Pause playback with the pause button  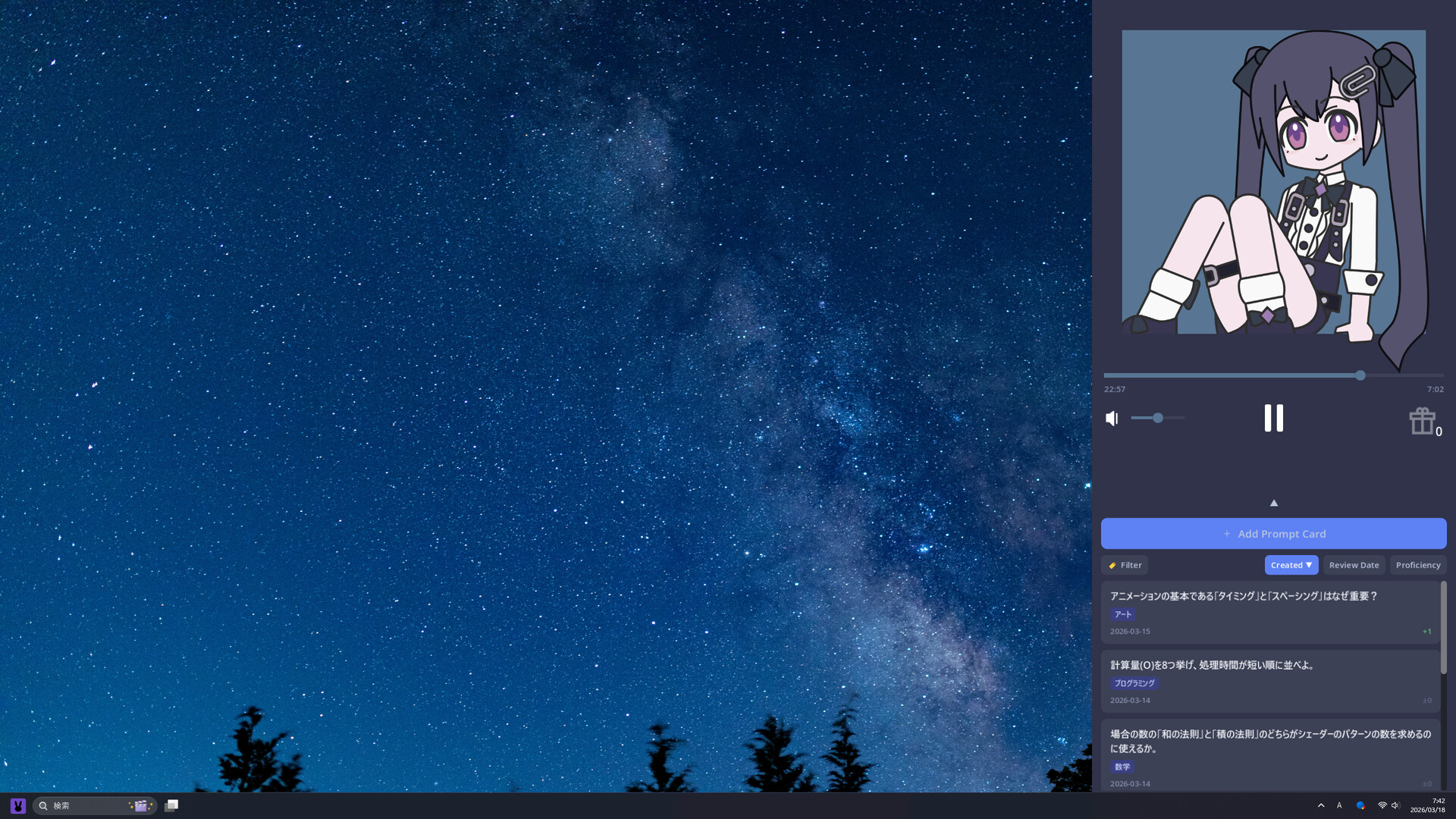pyautogui.click(x=1273, y=419)
